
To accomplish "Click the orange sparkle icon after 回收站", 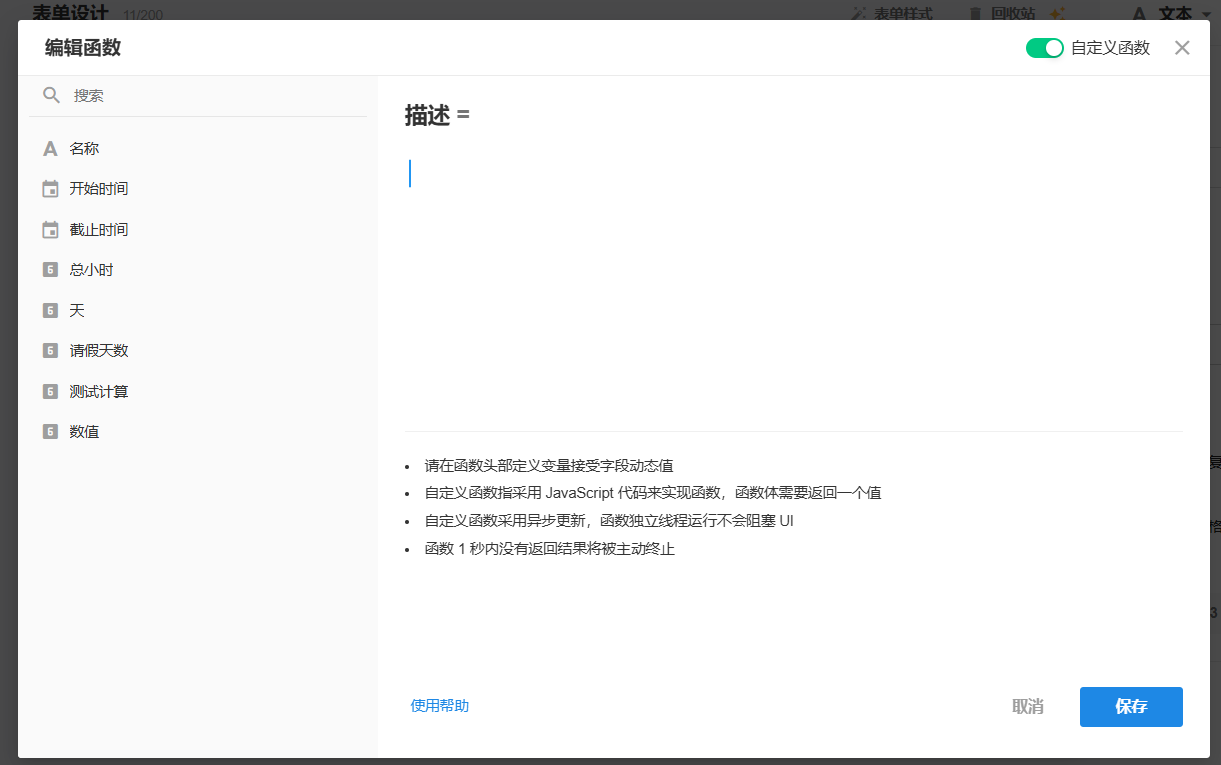I will point(1057,13).
